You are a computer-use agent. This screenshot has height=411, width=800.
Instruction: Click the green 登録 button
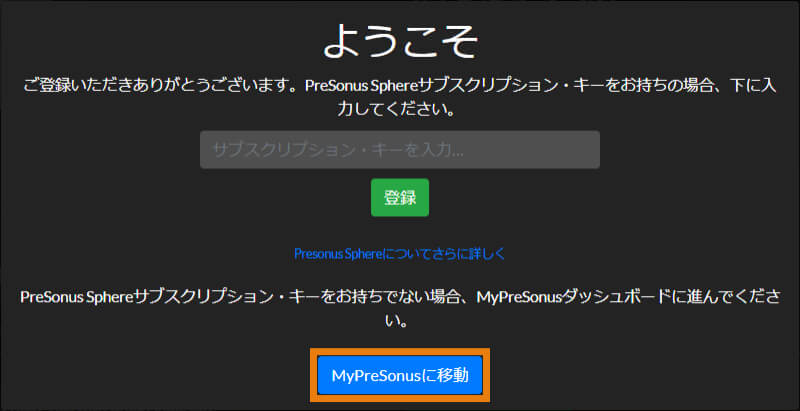(x=400, y=197)
